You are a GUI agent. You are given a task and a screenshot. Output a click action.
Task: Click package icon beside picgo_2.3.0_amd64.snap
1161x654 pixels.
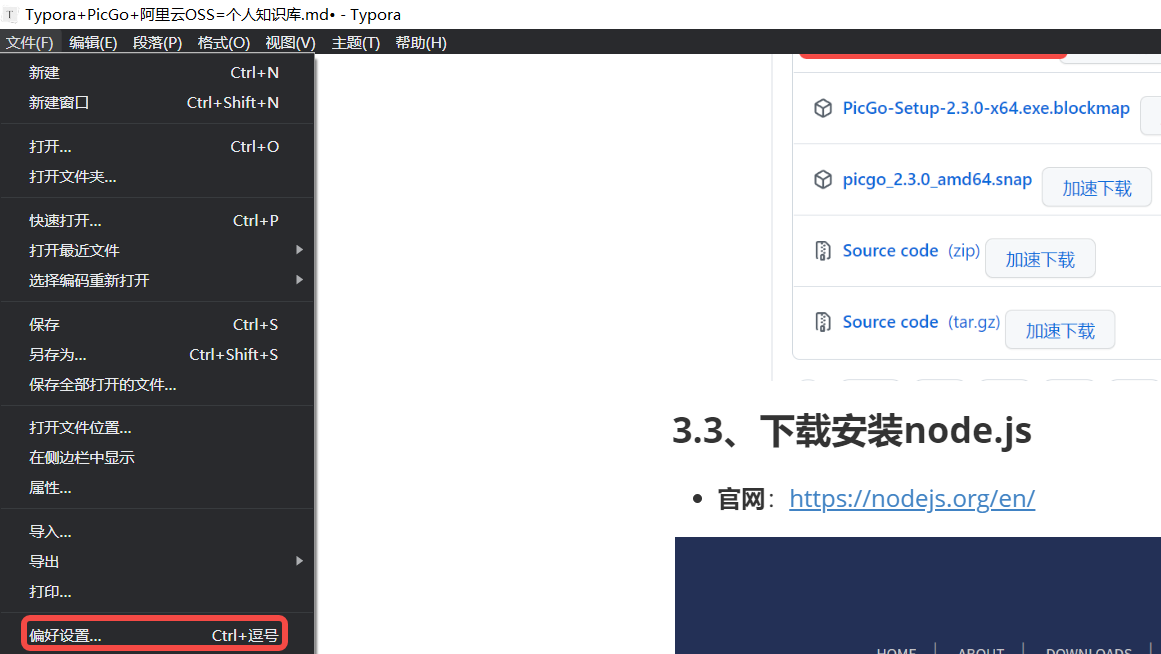click(823, 179)
